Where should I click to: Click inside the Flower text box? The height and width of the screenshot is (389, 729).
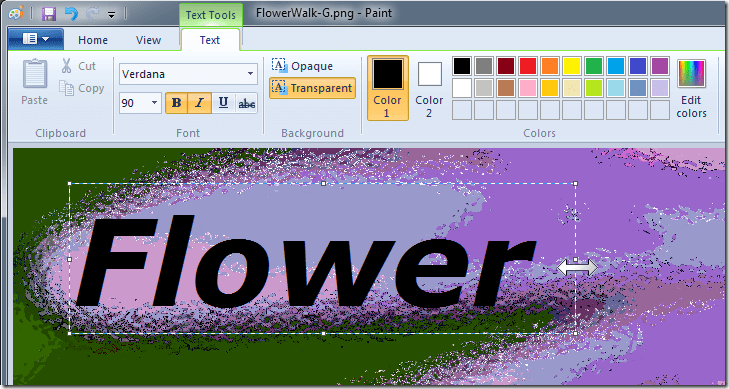click(323, 258)
